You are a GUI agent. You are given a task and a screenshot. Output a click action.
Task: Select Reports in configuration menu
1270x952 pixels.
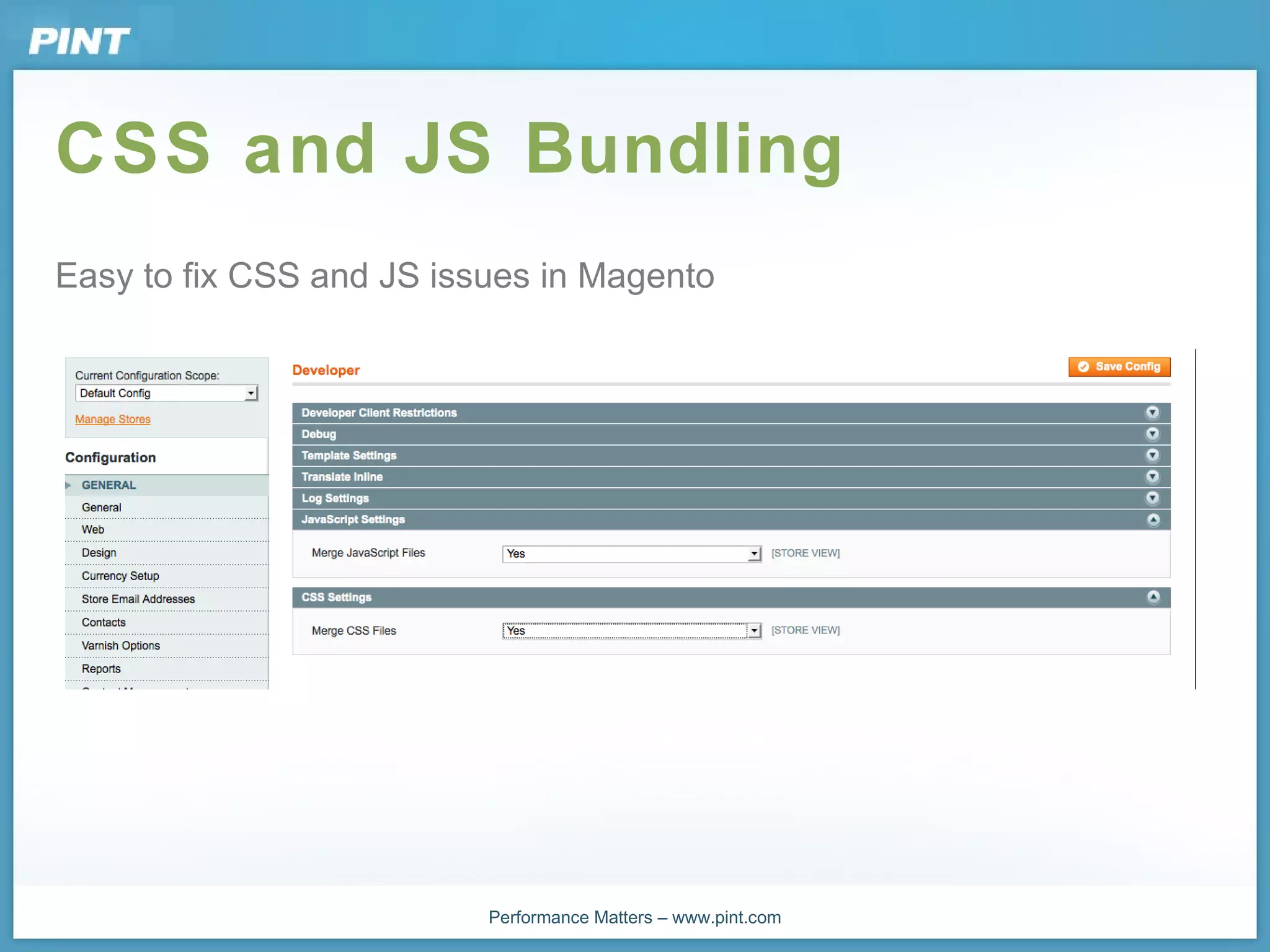(x=166, y=669)
